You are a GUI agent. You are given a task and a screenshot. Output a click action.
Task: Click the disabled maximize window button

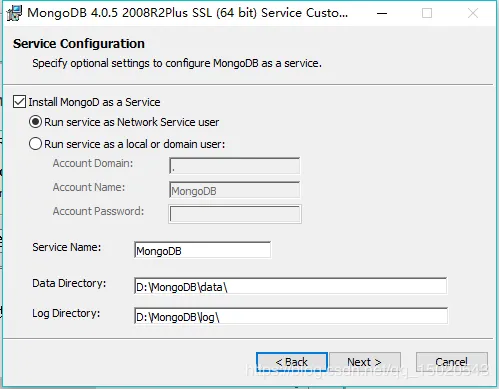(427, 13)
